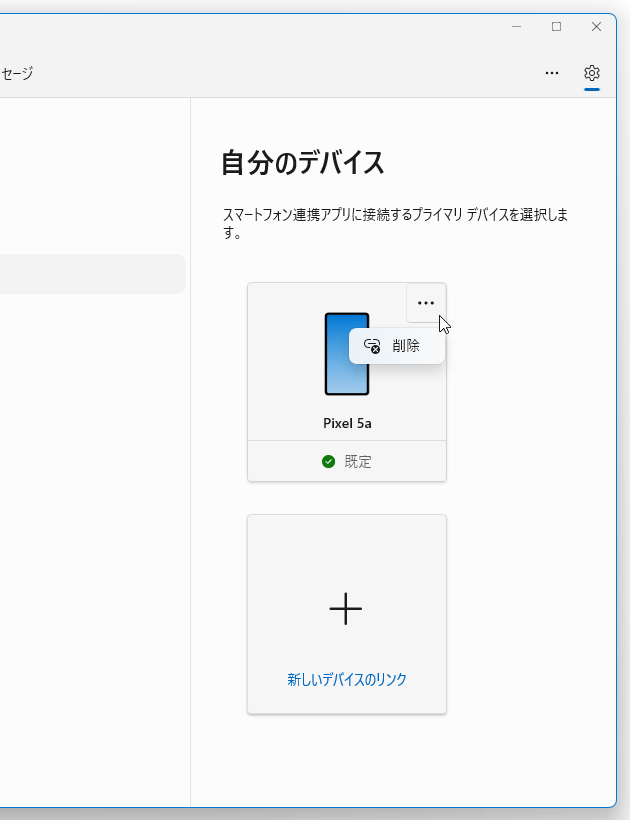This screenshot has height=820, width=630.
Task: Click the Pixel 5a phone image
Action: 347,354
